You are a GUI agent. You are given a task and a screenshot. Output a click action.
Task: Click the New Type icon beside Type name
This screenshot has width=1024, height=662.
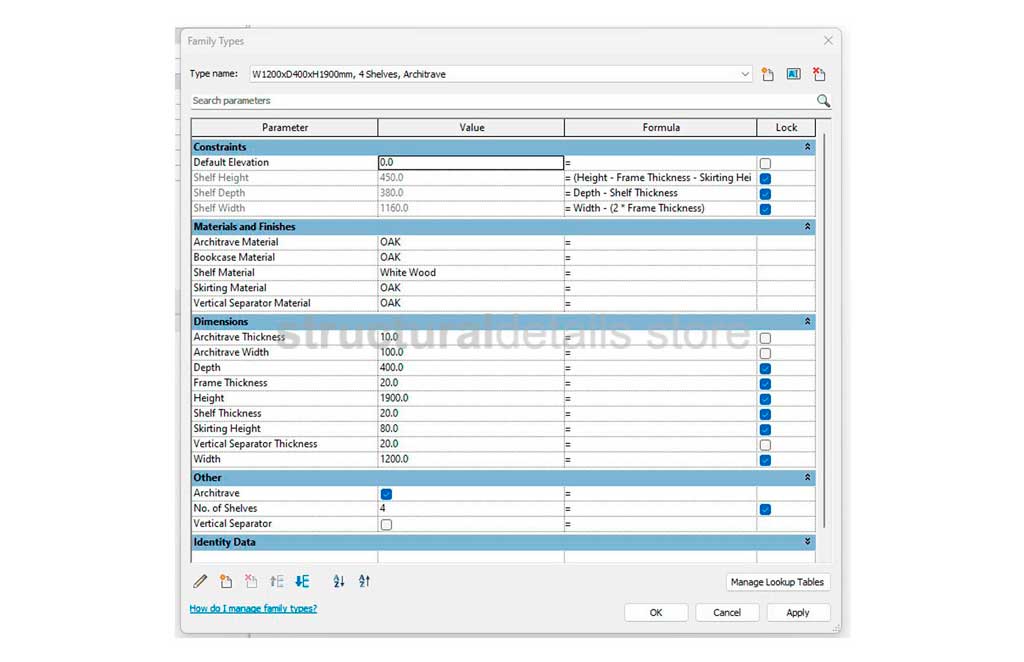point(768,74)
